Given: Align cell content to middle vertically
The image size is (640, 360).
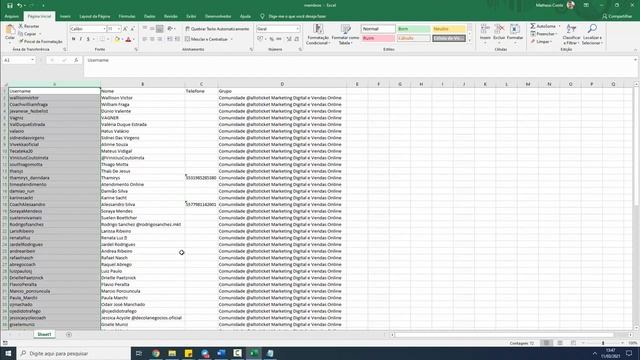Looking at the screenshot, I should click(152, 29).
